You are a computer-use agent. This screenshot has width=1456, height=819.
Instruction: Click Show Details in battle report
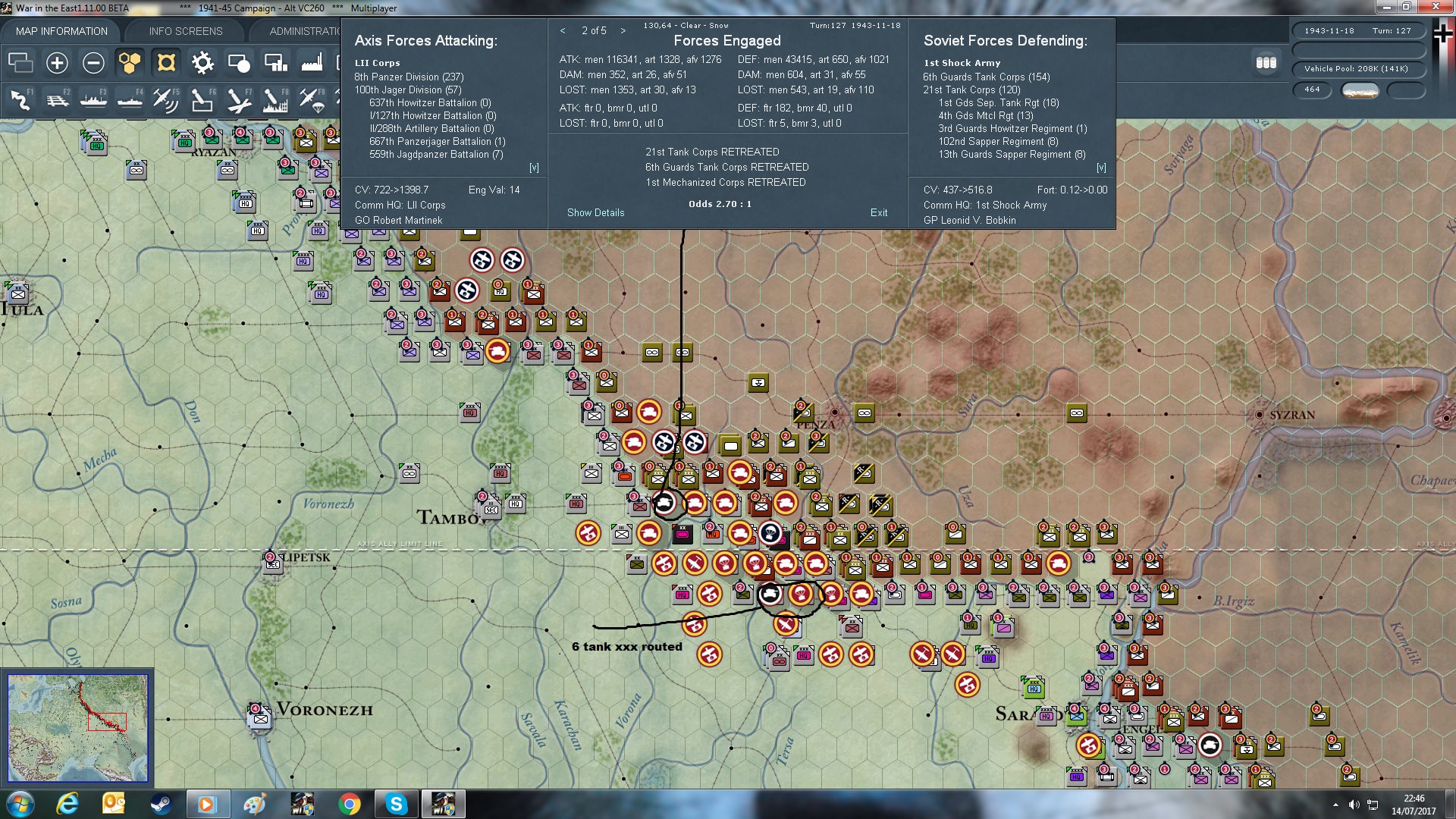click(595, 212)
